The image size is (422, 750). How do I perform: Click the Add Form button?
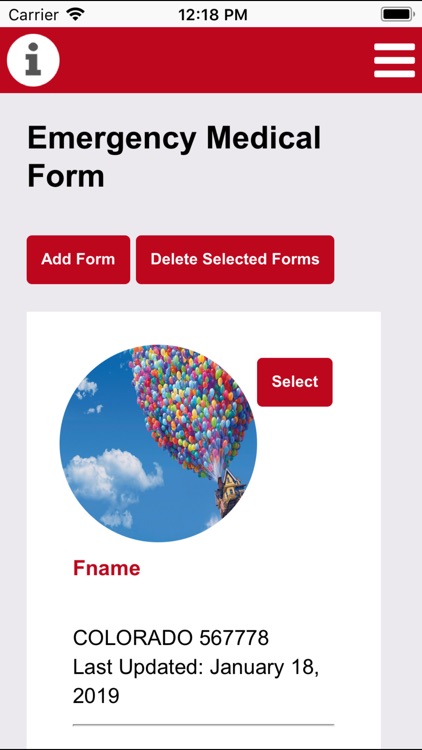coord(78,259)
